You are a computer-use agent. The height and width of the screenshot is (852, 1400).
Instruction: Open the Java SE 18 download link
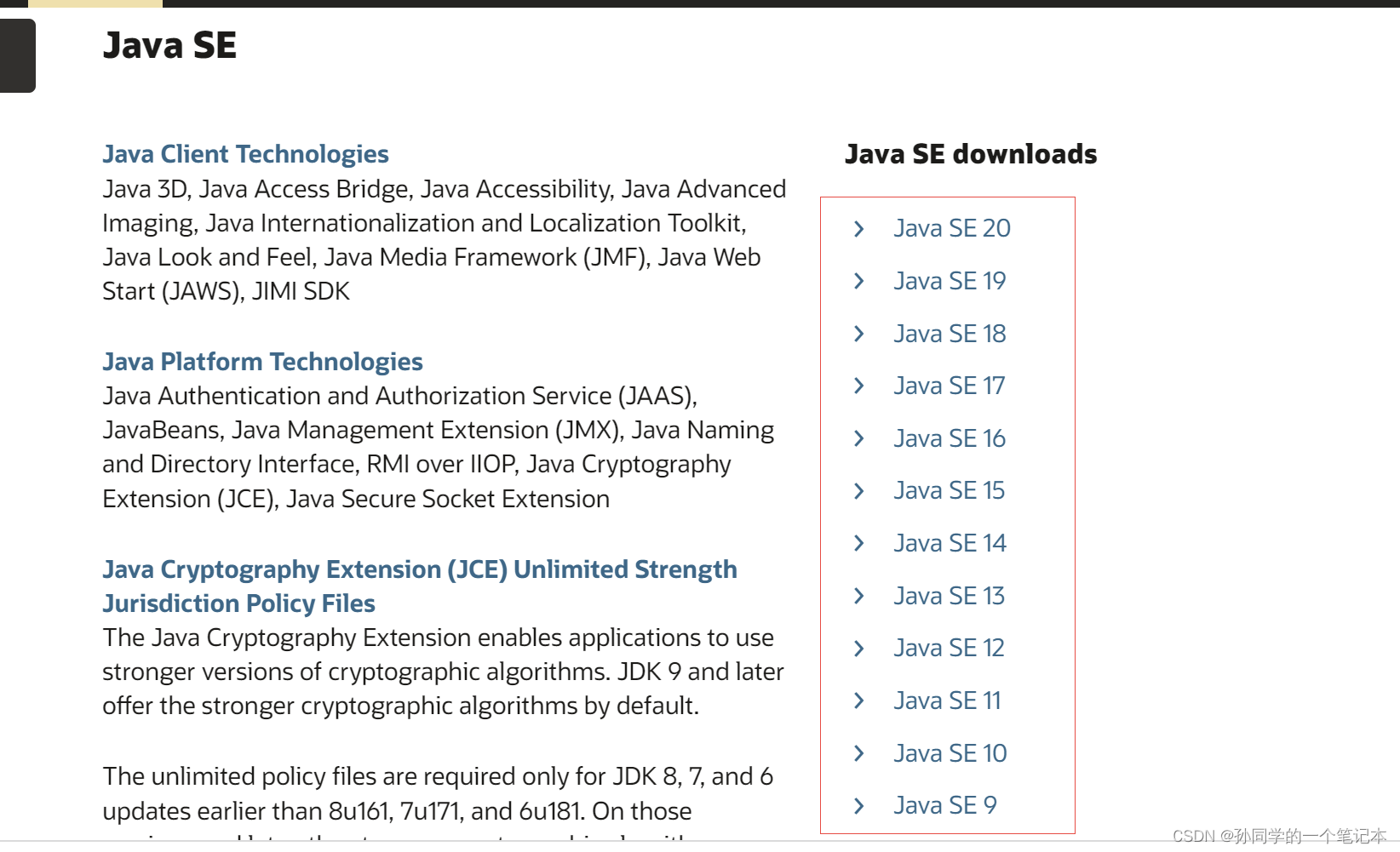[950, 334]
